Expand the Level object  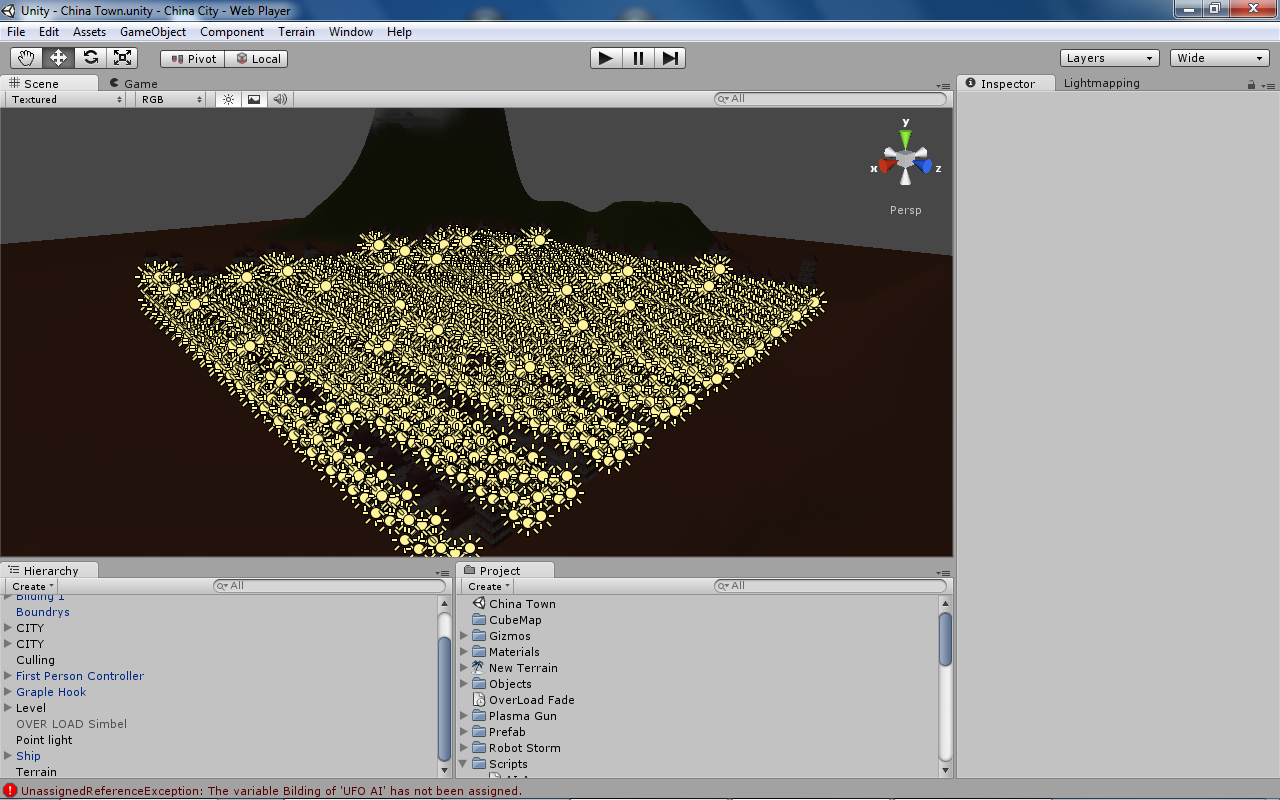[x=8, y=708]
